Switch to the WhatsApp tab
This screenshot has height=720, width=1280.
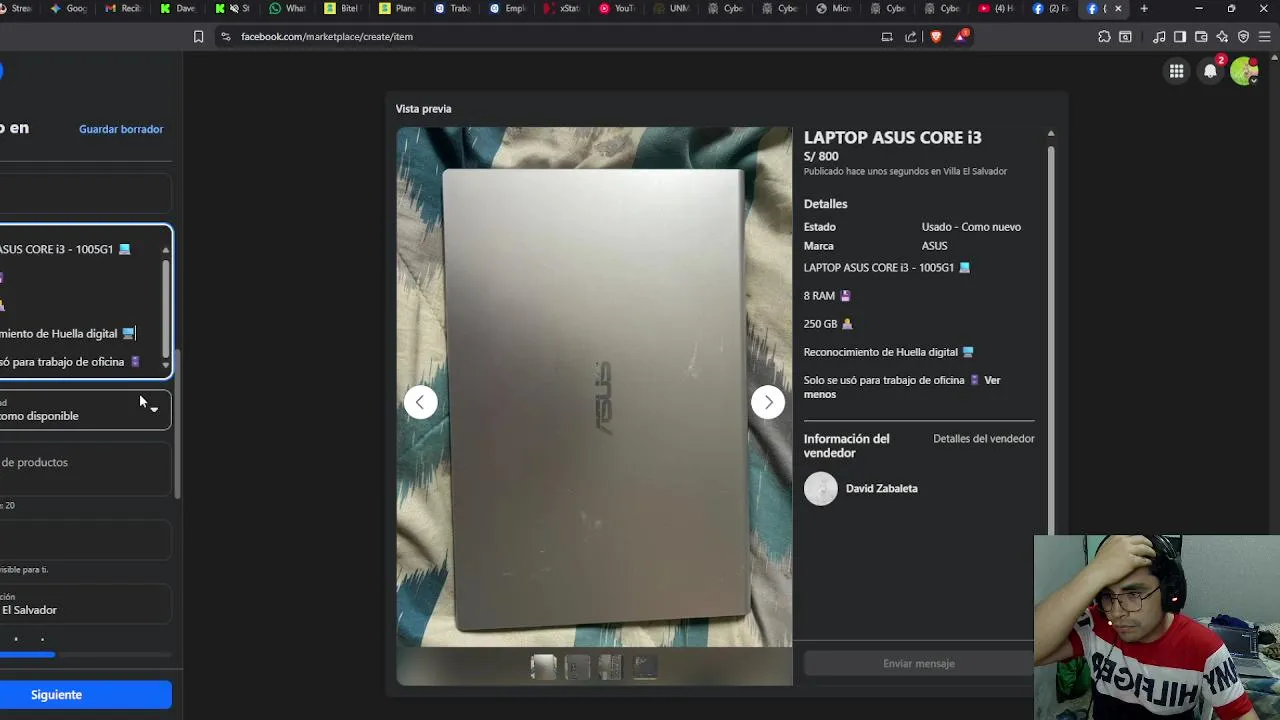[x=287, y=9]
